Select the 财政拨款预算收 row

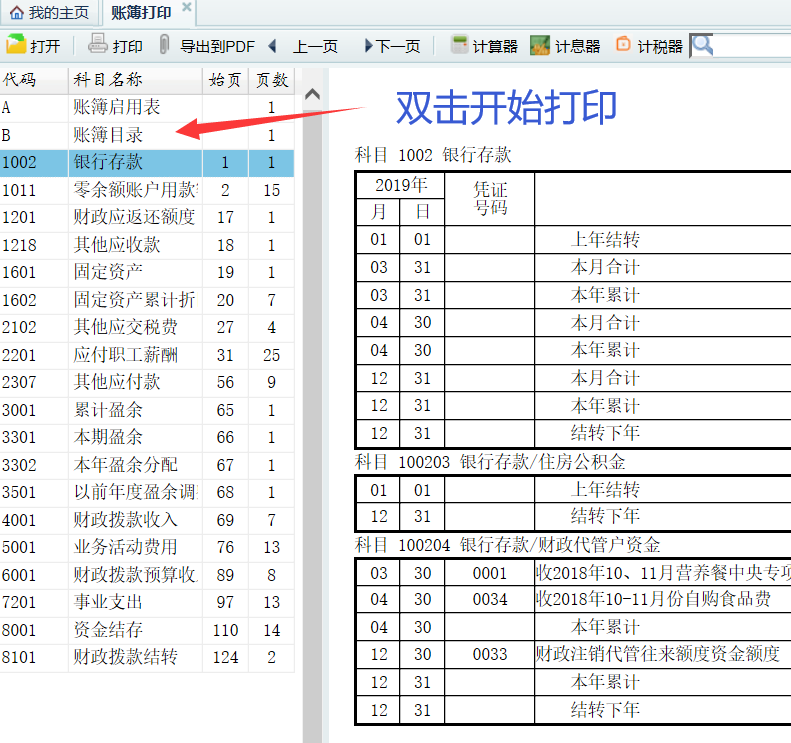(x=147, y=575)
